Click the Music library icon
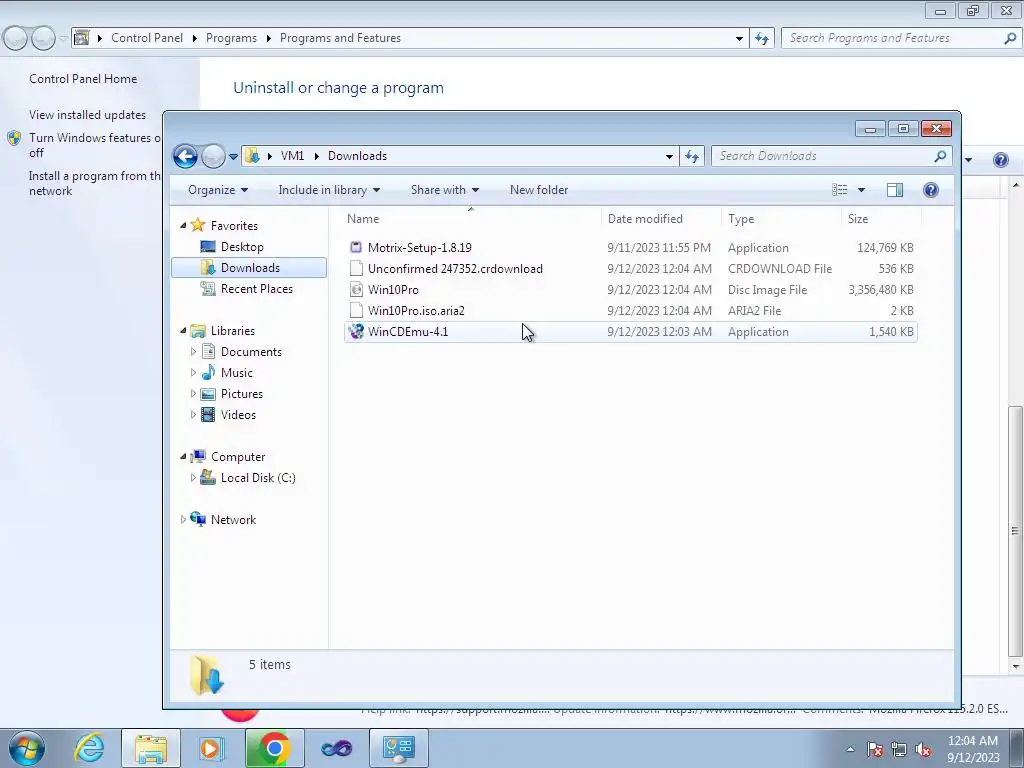This screenshot has width=1024, height=768. [x=208, y=372]
